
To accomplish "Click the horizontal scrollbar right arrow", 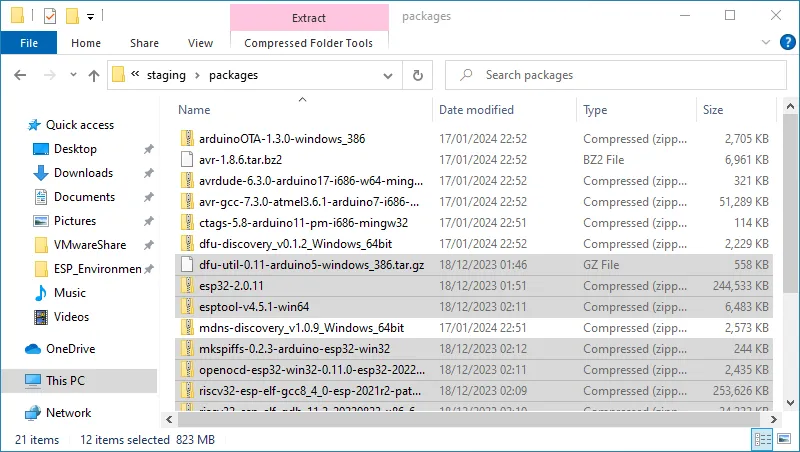I will pyautogui.click(x=774, y=419).
